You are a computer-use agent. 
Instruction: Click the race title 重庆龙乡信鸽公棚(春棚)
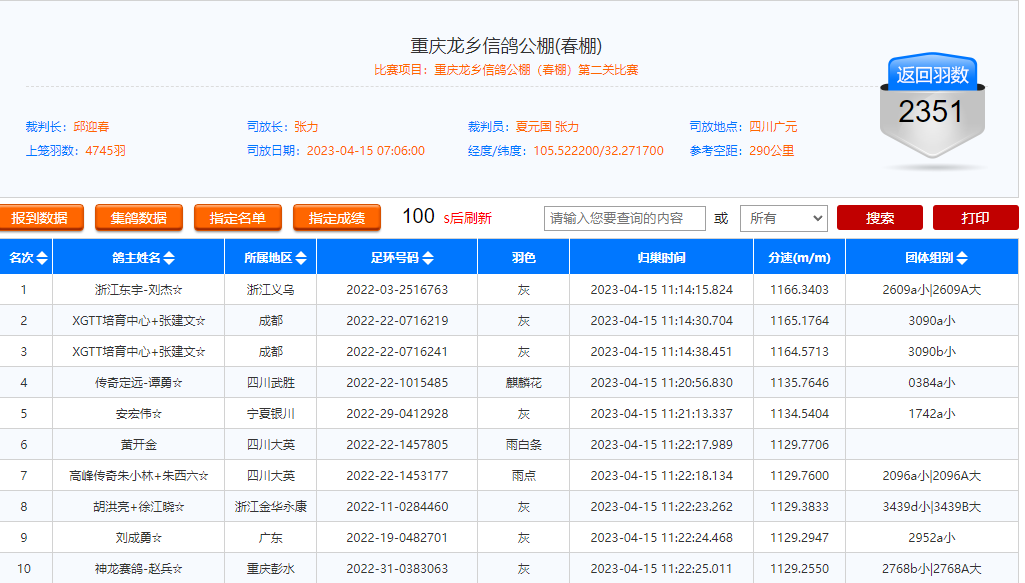(506, 46)
